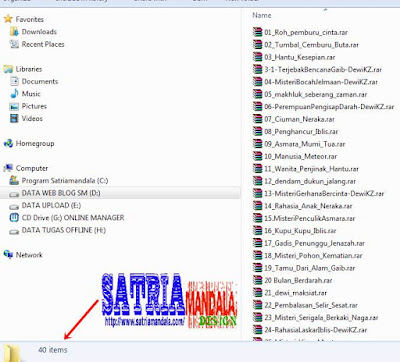Open the Videos library icon
Viewport: 400px width, 362px height.
(x=14, y=118)
